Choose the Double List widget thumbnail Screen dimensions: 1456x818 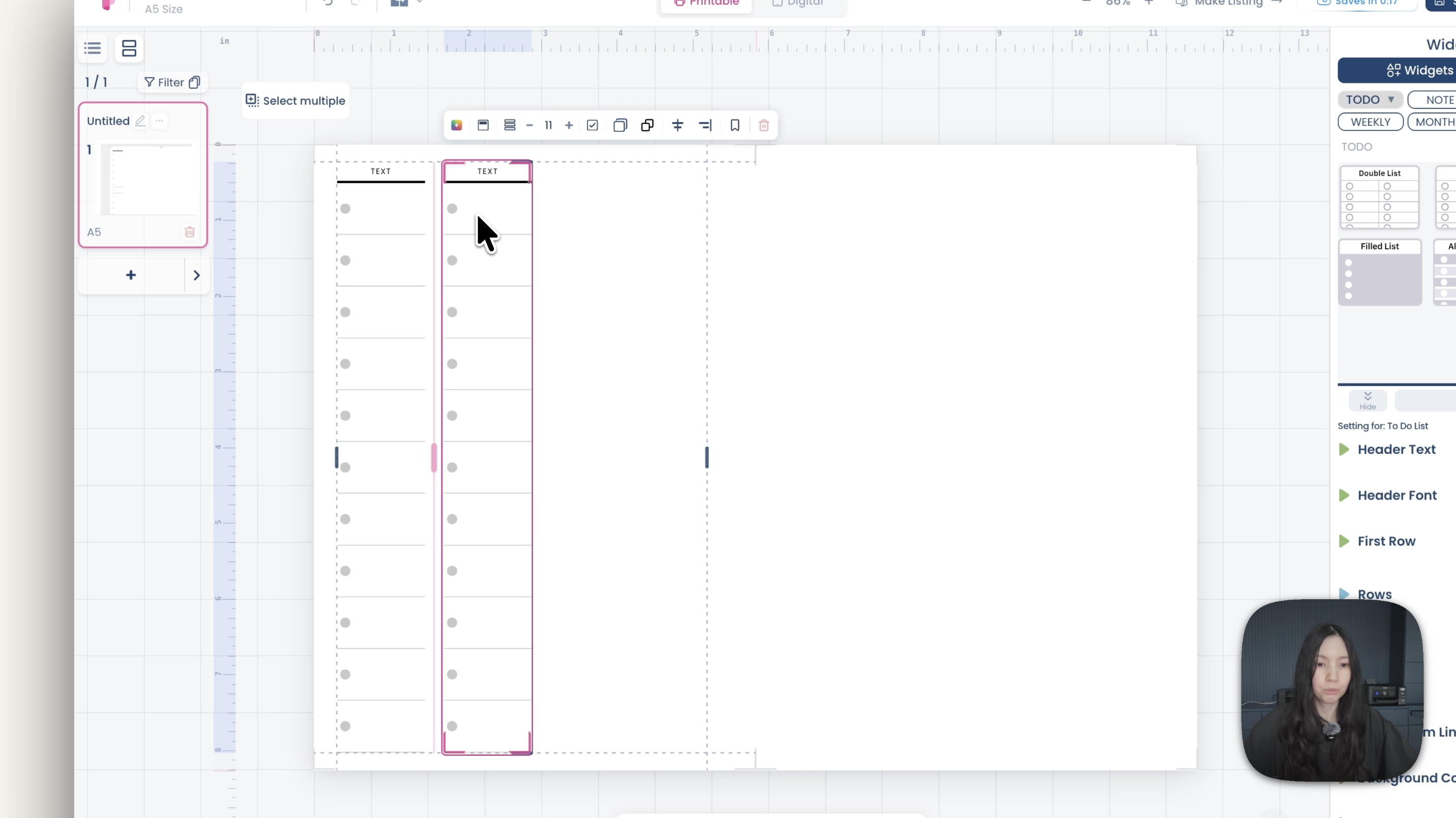1379,197
